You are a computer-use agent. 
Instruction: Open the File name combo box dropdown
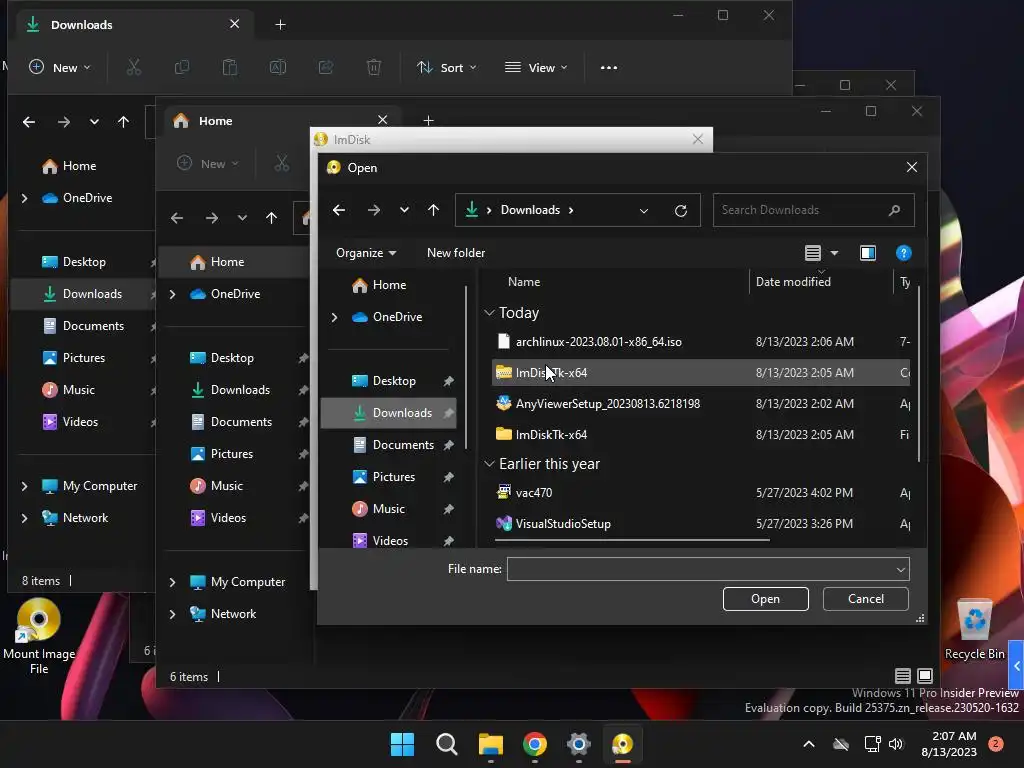[x=901, y=569]
